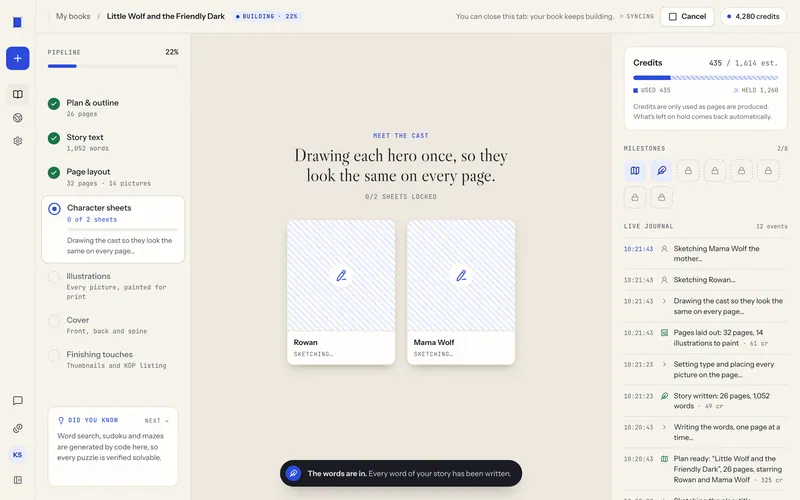Click feather icon beside Story written entry
The height and width of the screenshot is (500, 800).
click(x=664, y=396)
